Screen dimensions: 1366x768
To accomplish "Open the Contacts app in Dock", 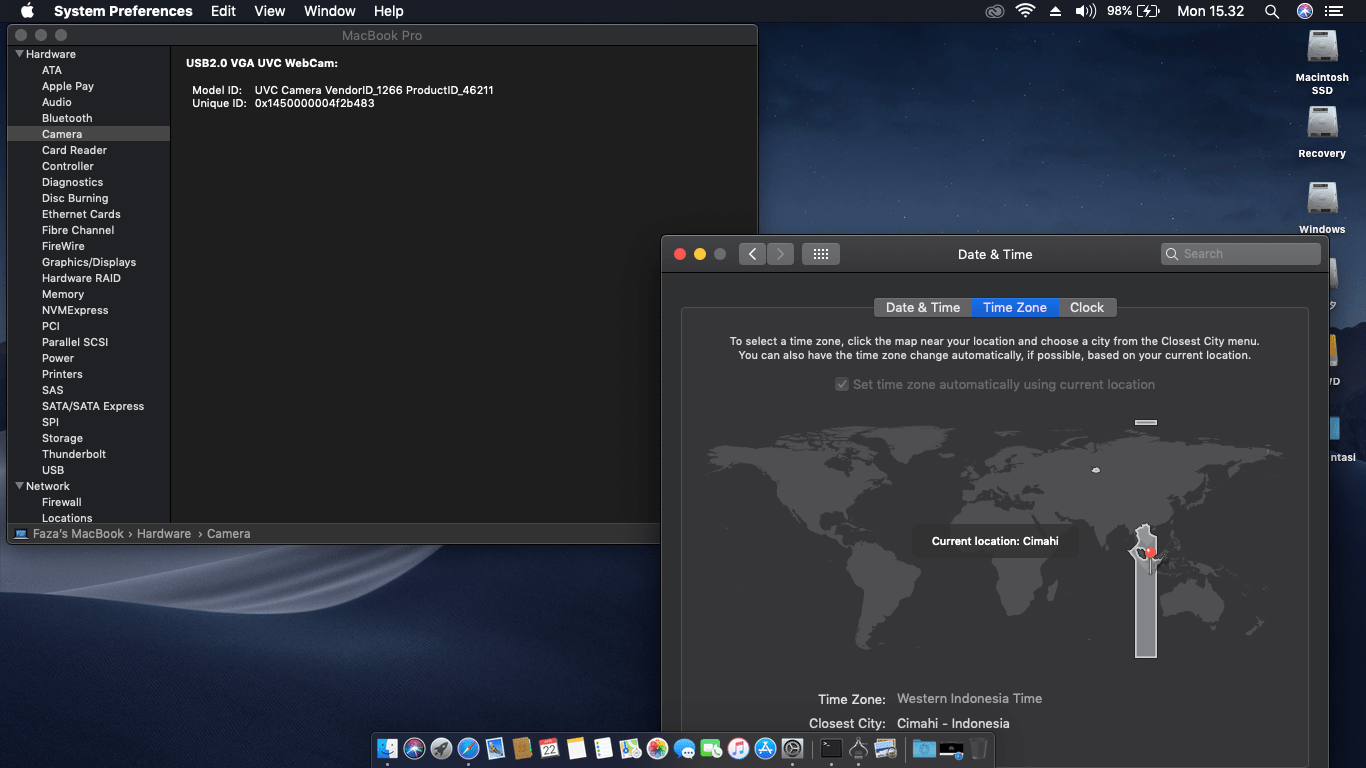I will click(522, 748).
